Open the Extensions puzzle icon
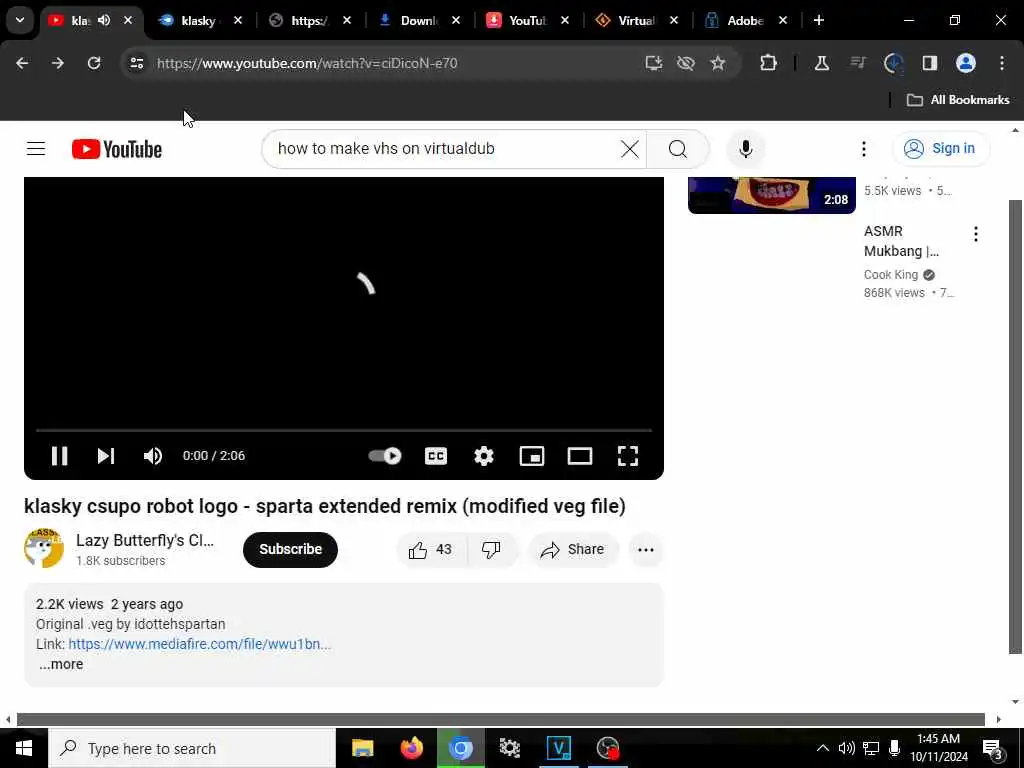Image resolution: width=1024 pixels, height=768 pixels. tap(769, 63)
